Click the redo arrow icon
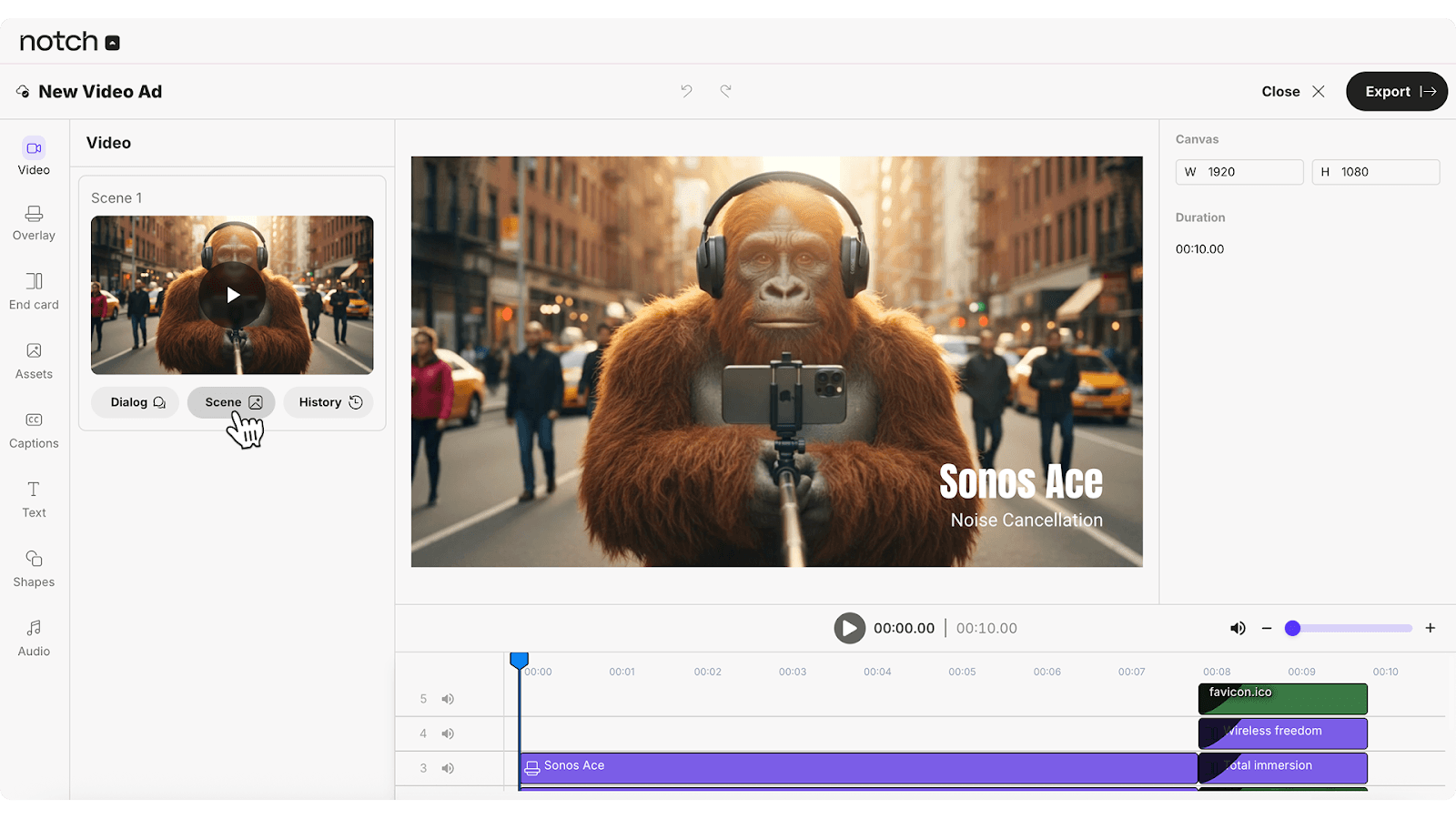The width and height of the screenshot is (1456, 819). [725, 91]
